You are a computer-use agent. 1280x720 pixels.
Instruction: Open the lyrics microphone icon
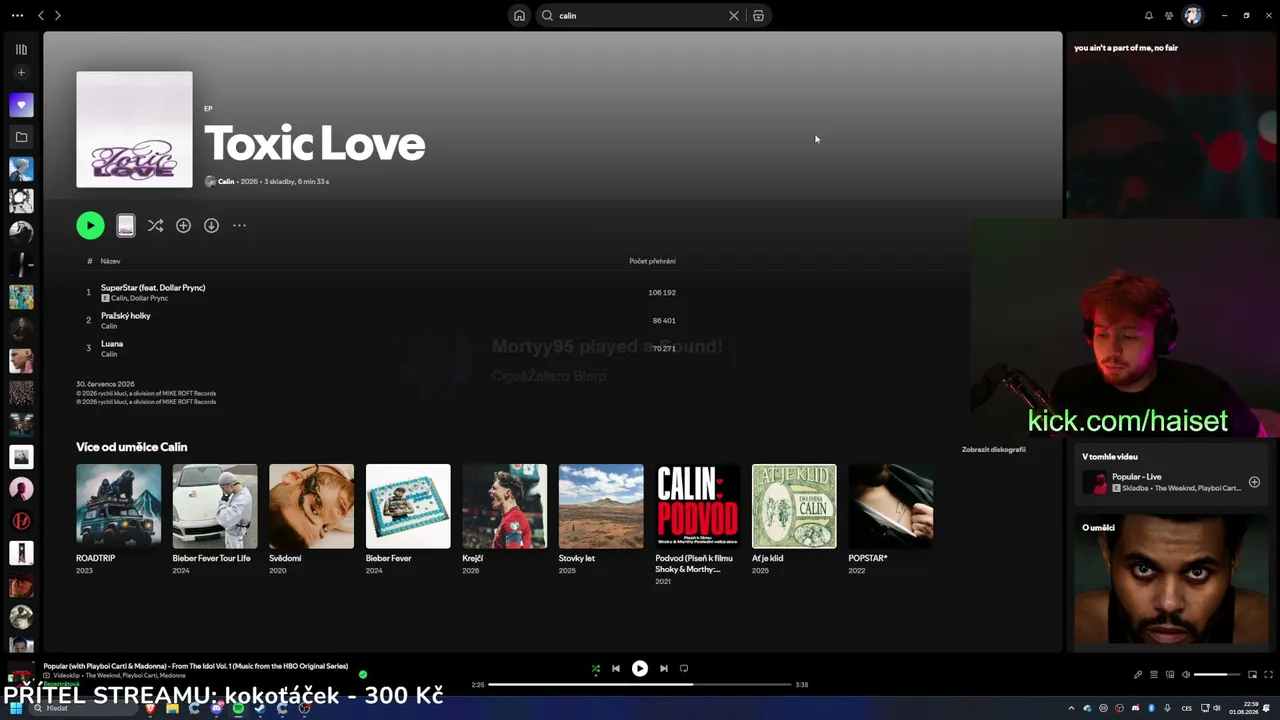(x=1138, y=675)
